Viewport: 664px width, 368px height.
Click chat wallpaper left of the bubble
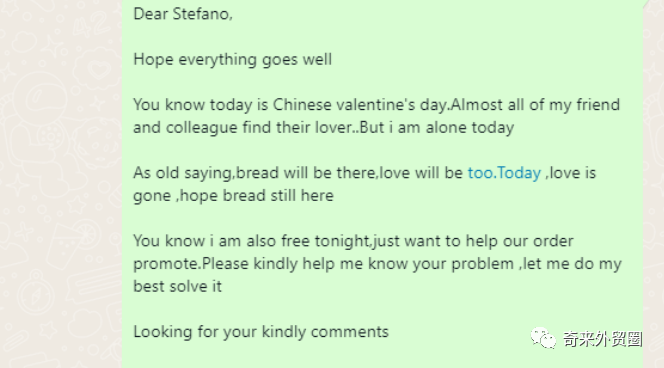[x=61, y=184]
